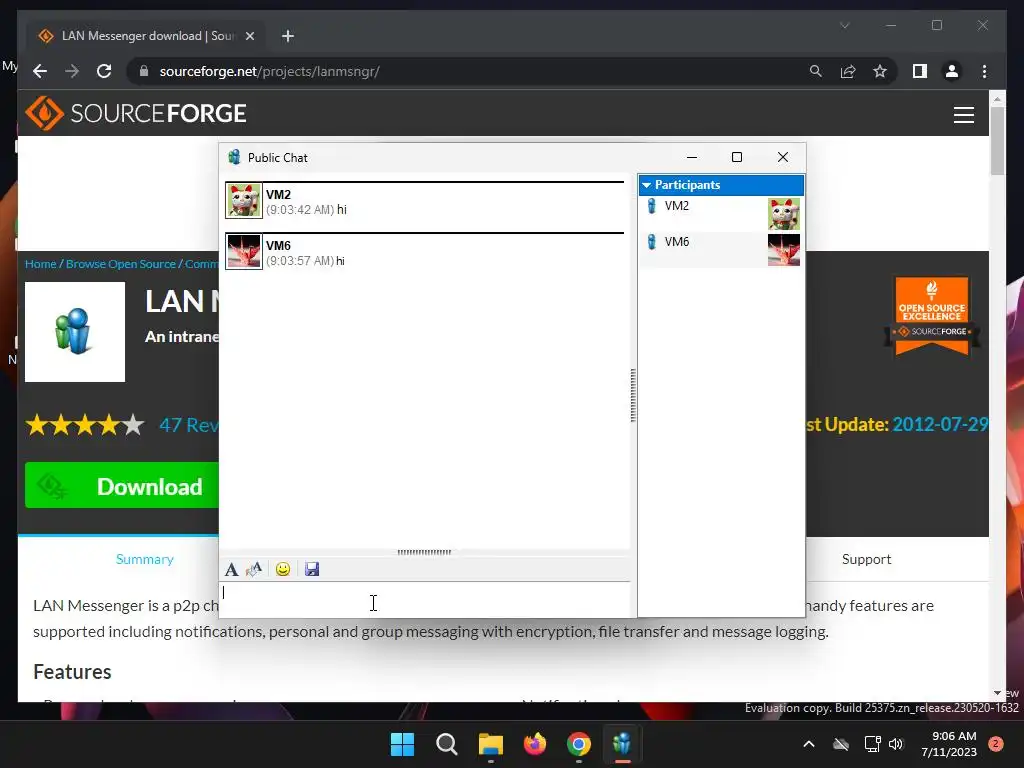Open File Explorer from the taskbar

click(x=490, y=744)
